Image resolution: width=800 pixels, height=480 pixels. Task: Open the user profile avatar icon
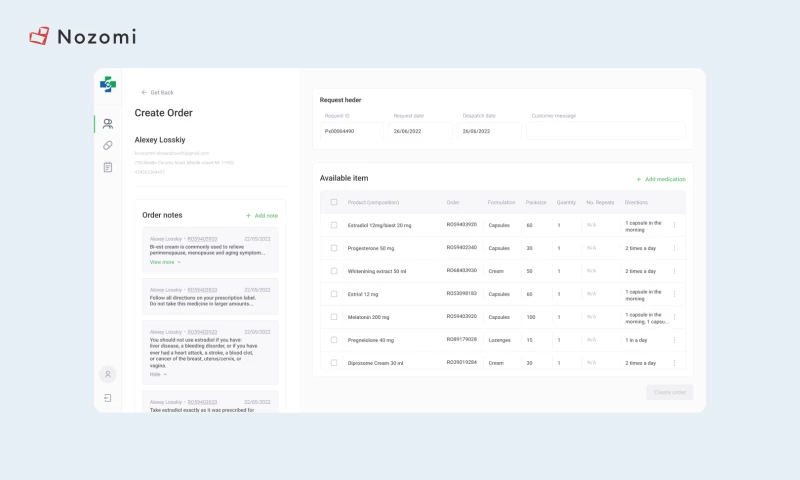[108, 374]
